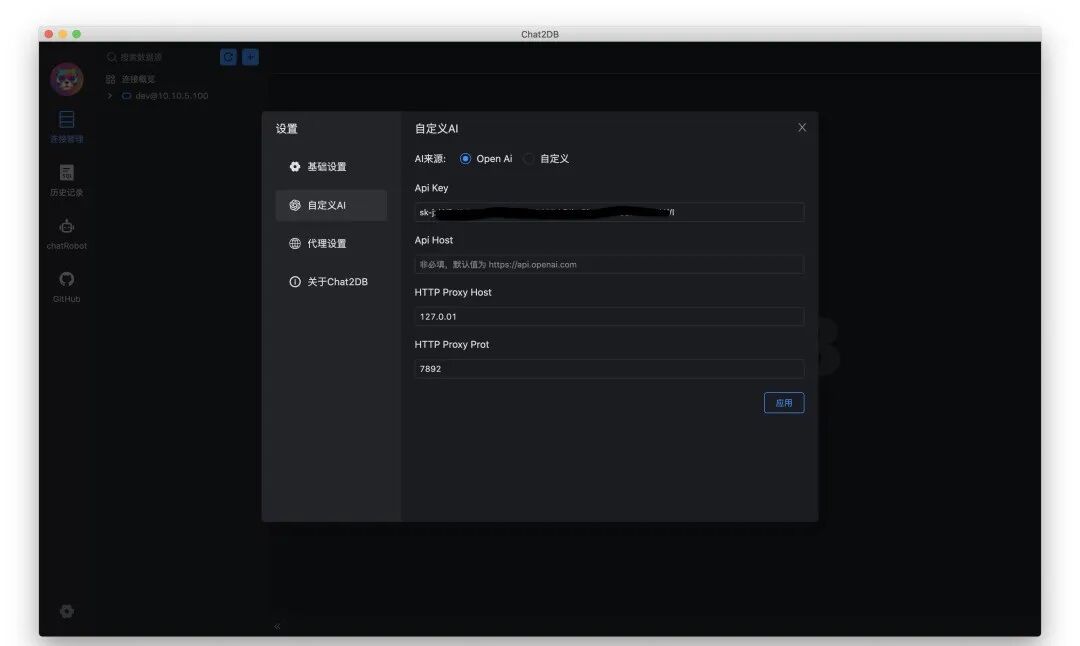Refresh the data source list

coord(228,57)
